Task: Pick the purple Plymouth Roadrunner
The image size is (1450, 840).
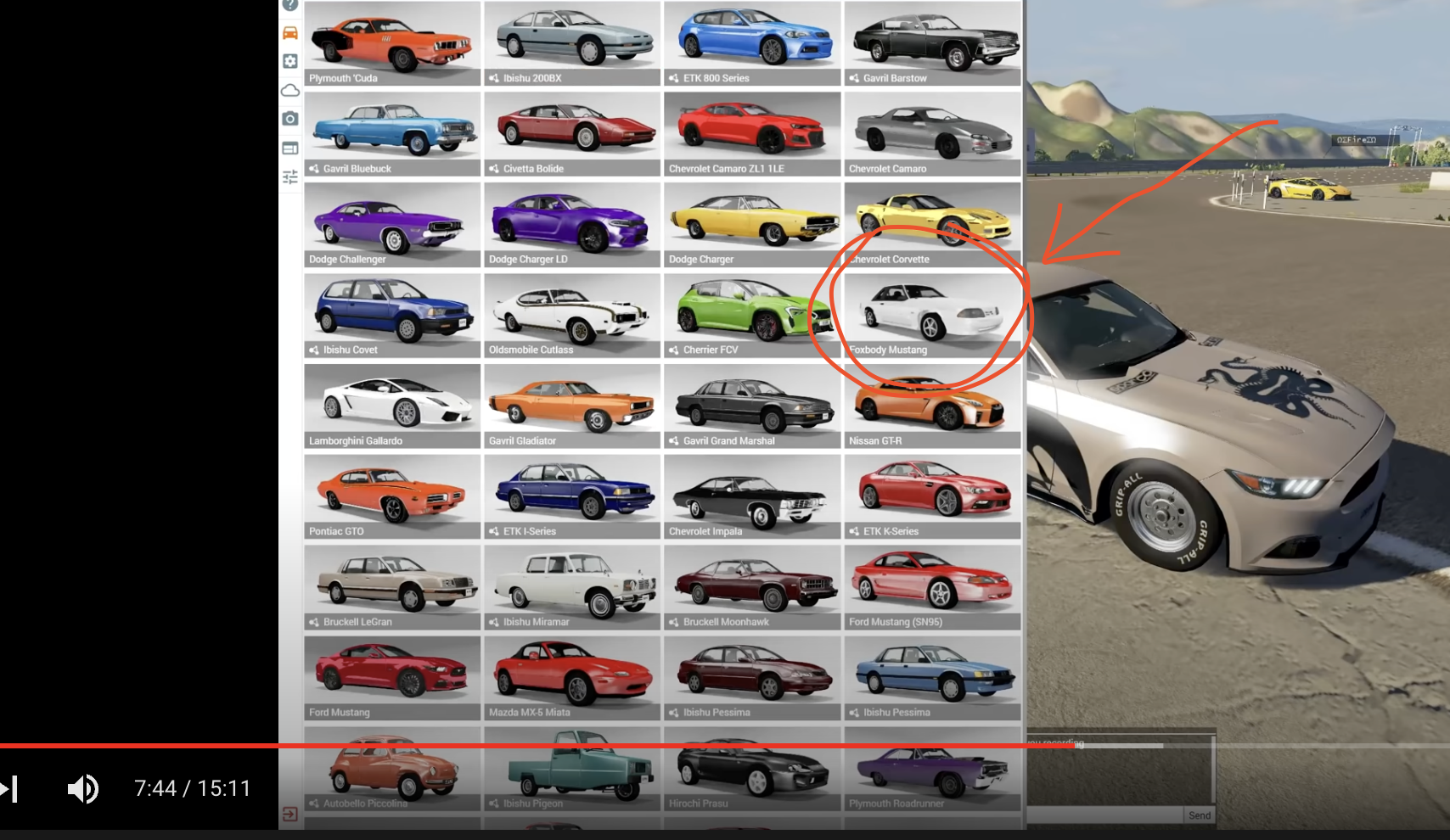Action: (x=932, y=770)
